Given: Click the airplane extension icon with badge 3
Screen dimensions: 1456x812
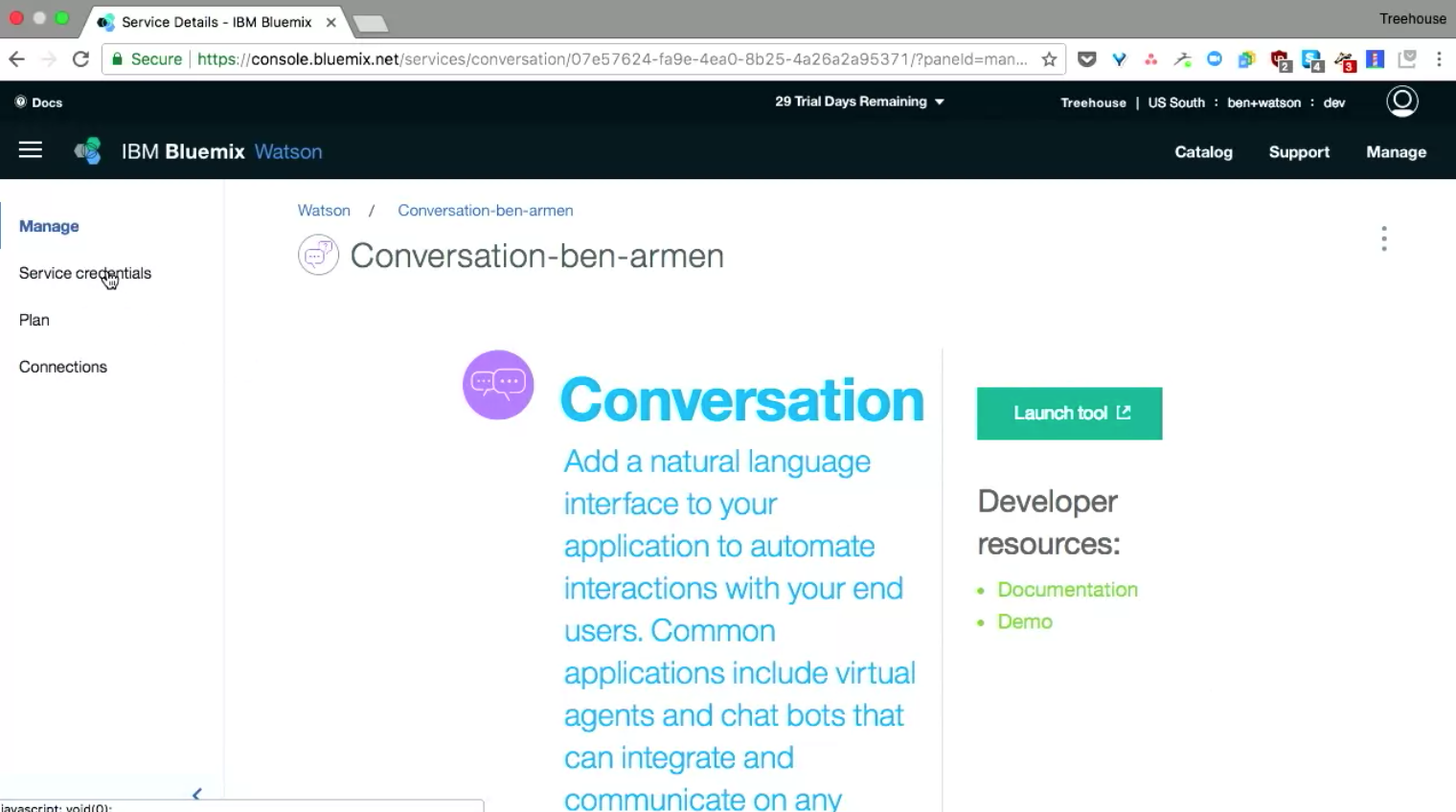Looking at the screenshot, I should tap(1345, 61).
